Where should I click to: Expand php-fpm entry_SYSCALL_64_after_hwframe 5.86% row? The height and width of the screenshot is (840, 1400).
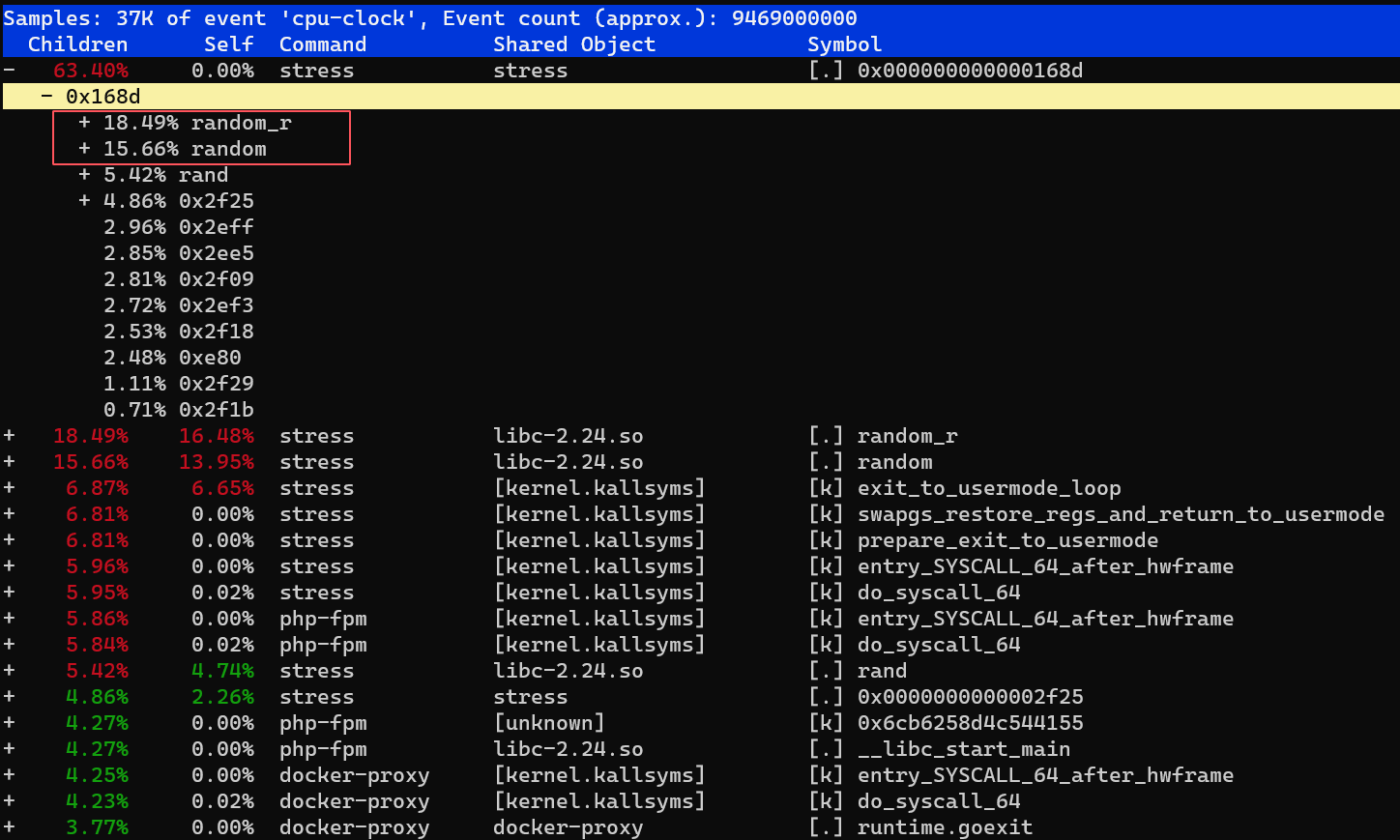tap(9, 619)
